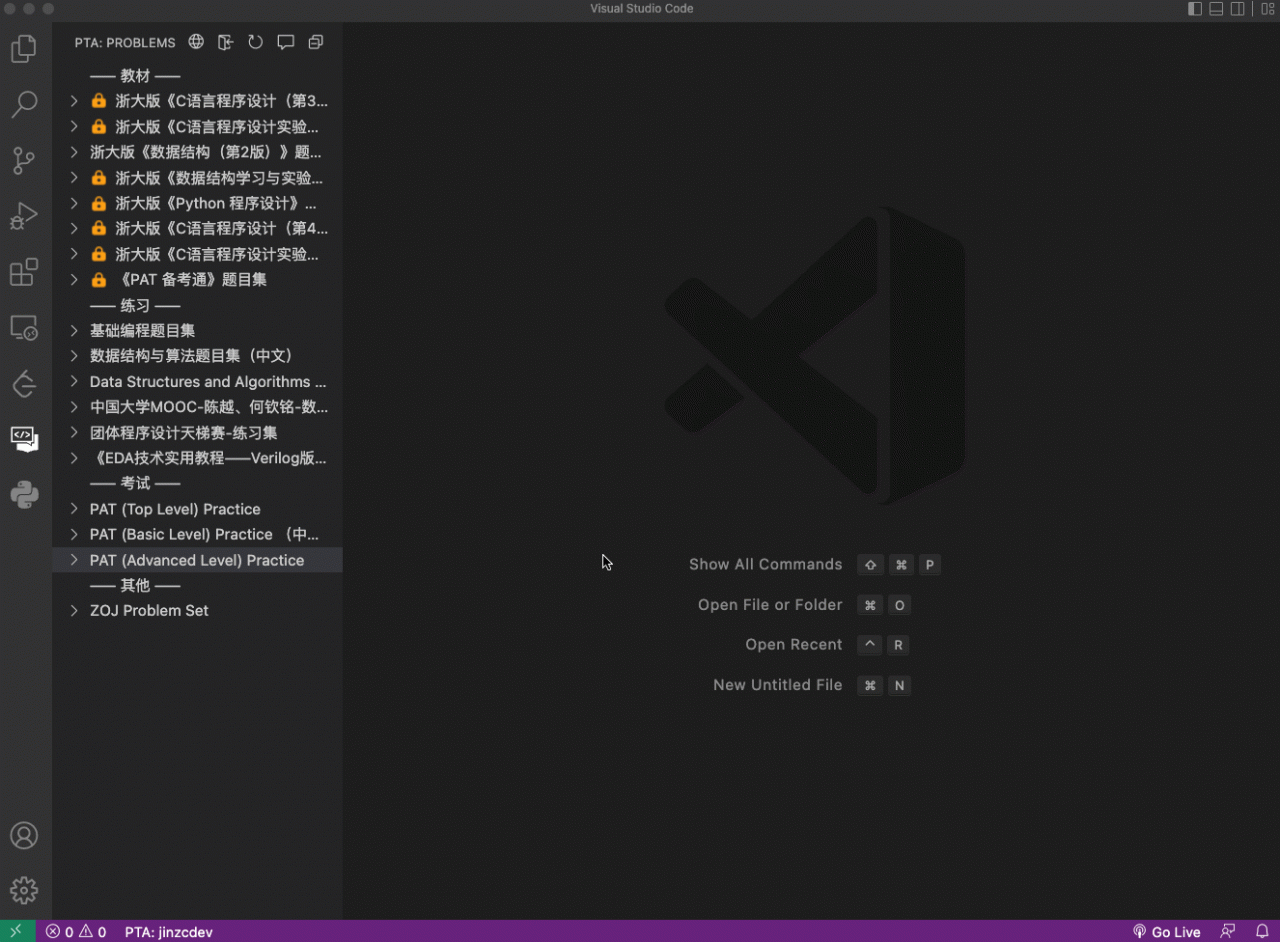
Task: Collapse all items in PTA Problems tree
Action: (316, 42)
